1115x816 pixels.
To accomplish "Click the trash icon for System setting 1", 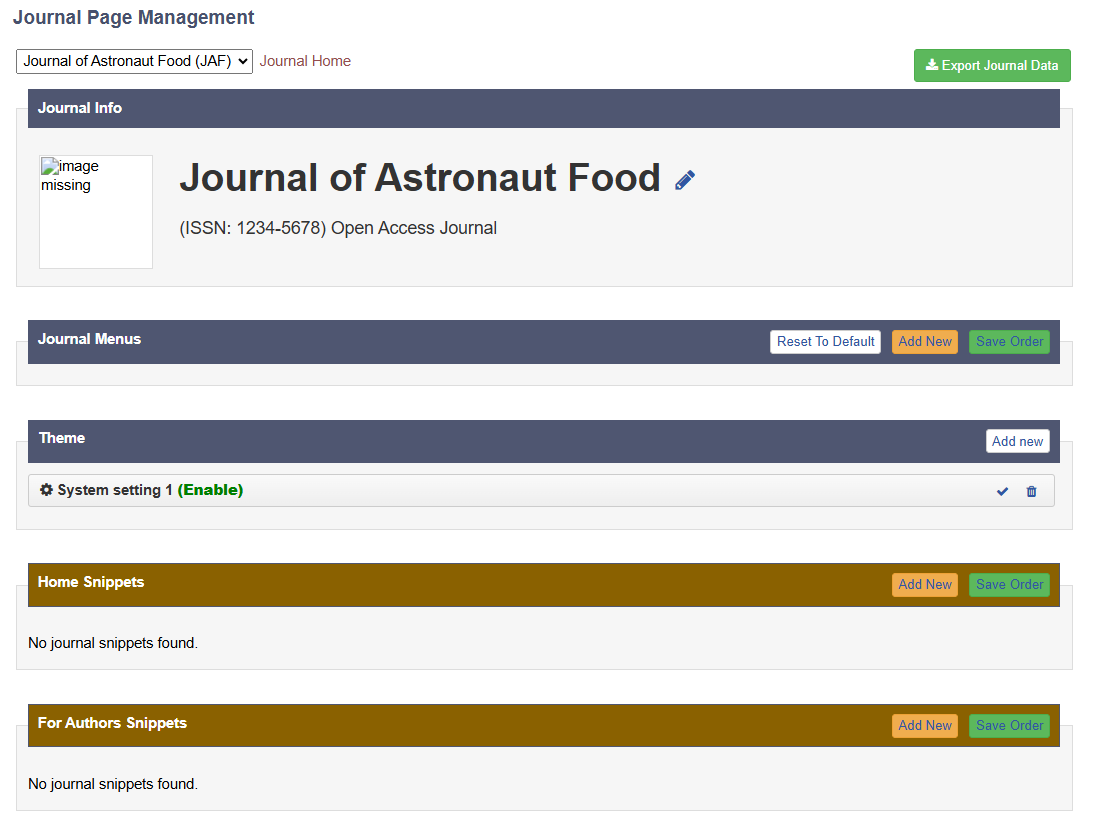I will [x=1032, y=491].
